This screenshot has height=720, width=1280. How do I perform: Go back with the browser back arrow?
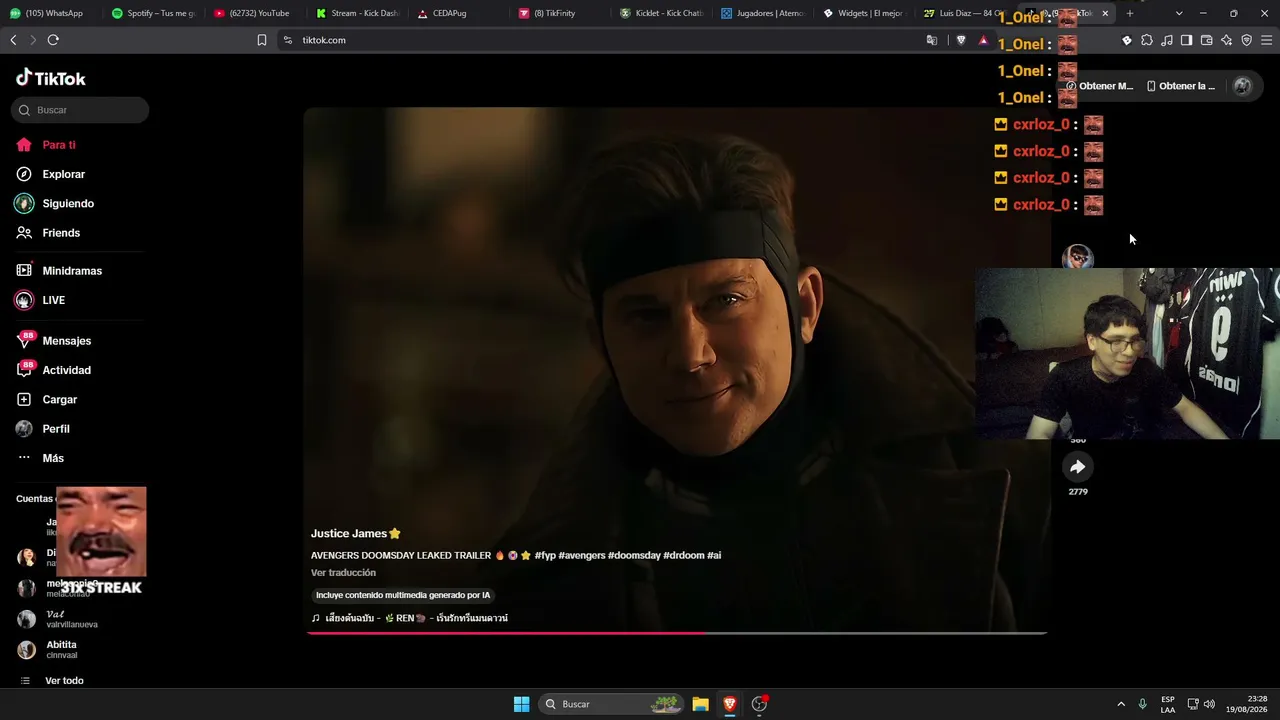pyautogui.click(x=13, y=40)
